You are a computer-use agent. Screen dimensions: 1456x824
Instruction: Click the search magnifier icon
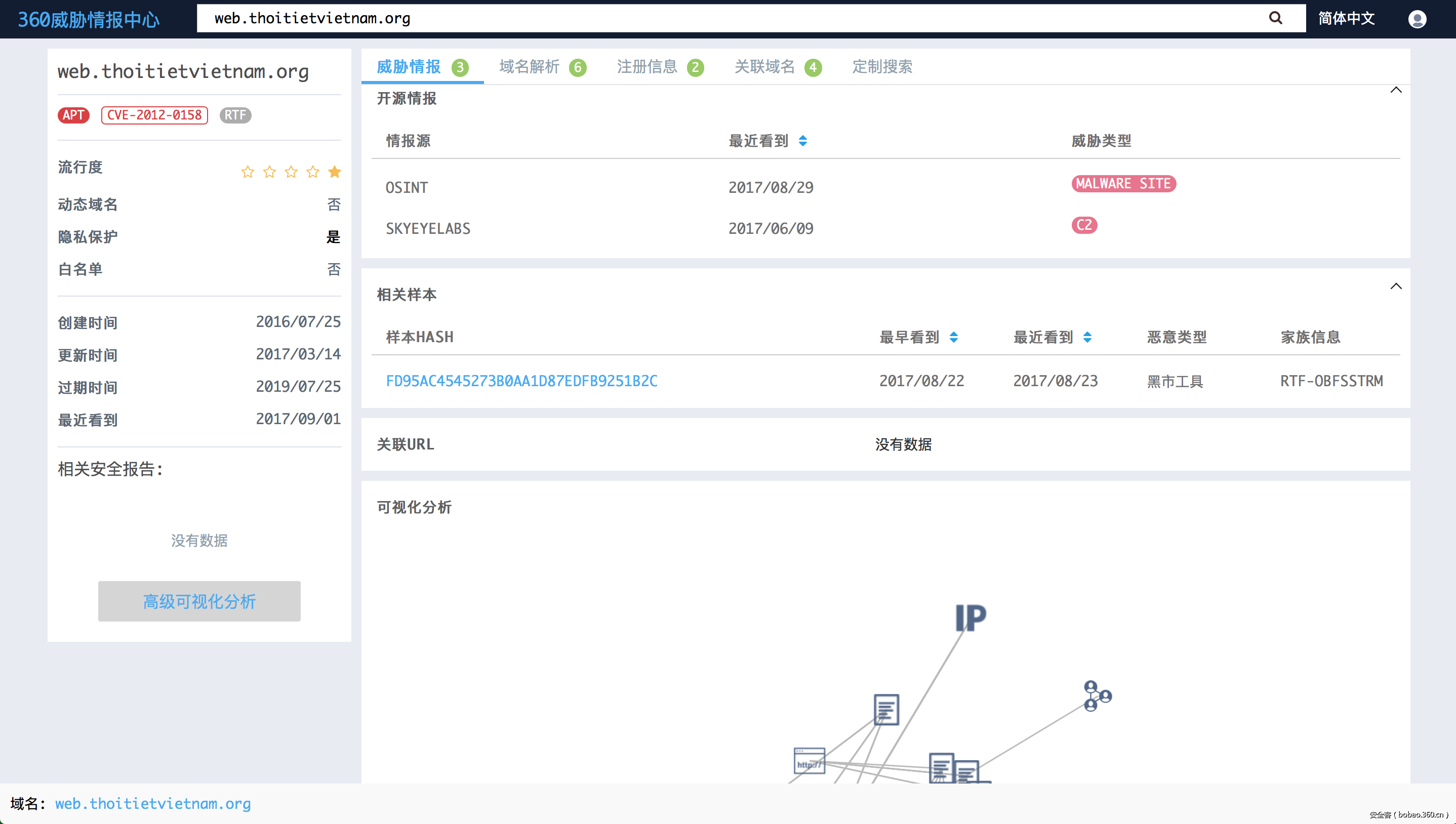click(x=1275, y=18)
